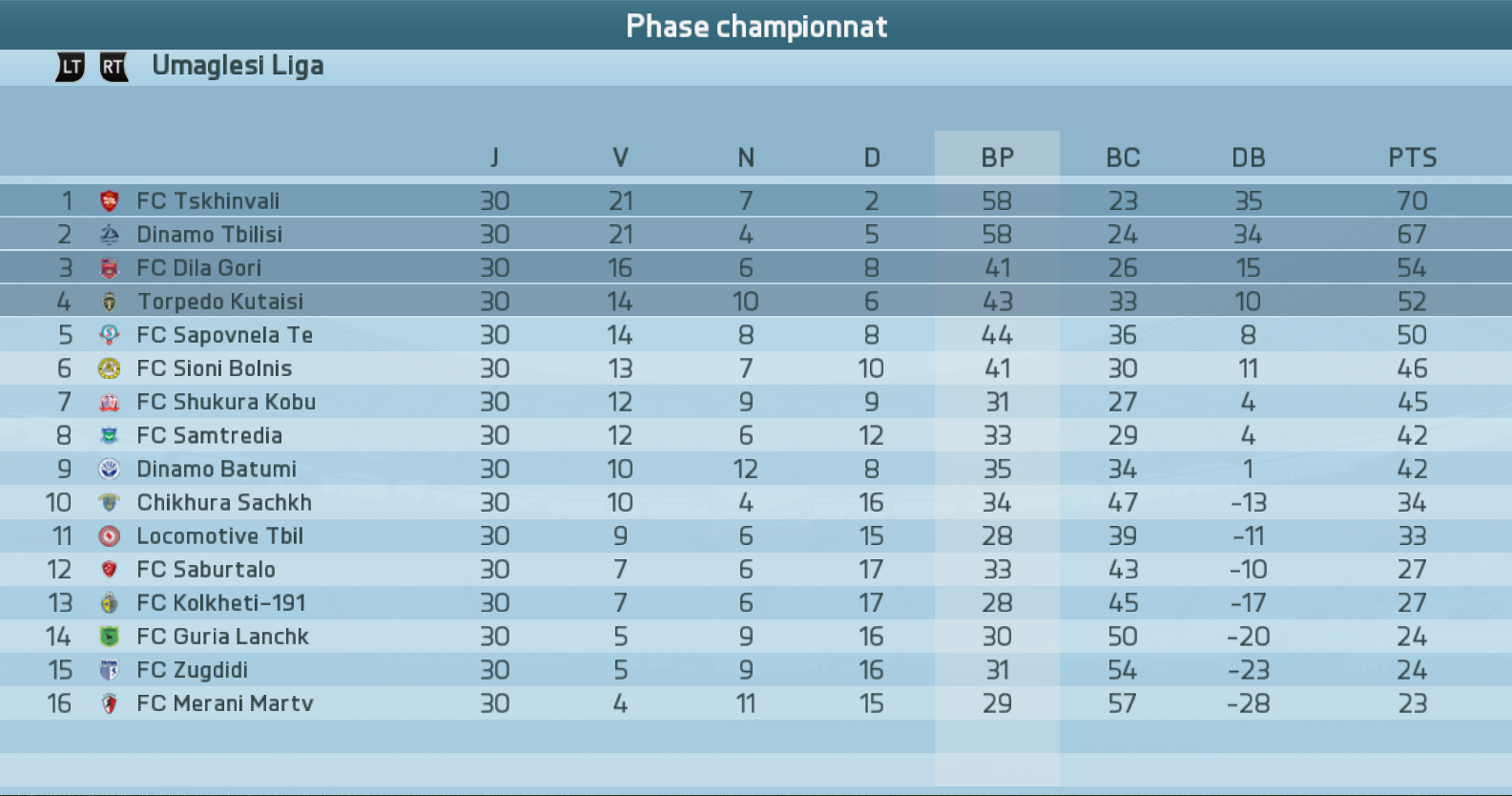Viewport: 1512px width, 796px height.
Task: Click the FC Dila Gori club crest
Action: [110, 268]
